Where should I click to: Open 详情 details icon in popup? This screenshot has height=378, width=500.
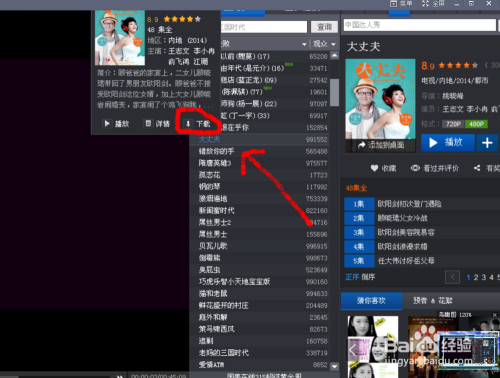[148, 124]
